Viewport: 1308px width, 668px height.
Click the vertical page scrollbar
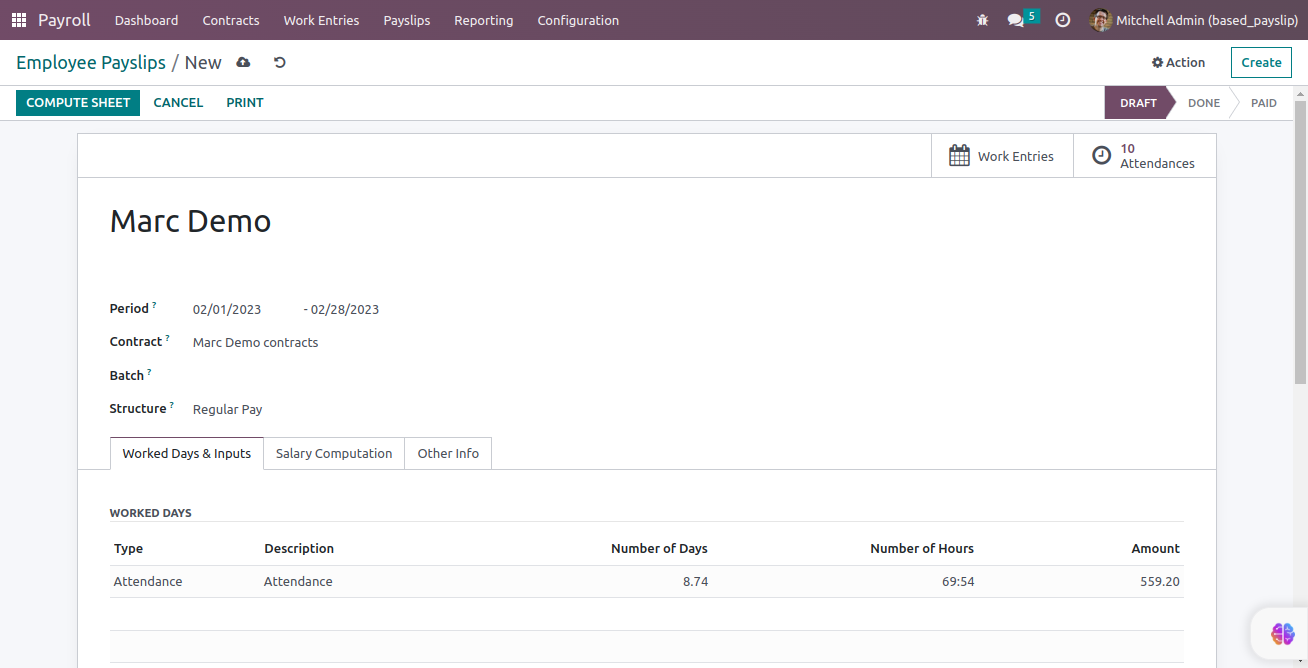[x=1300, y=242]
